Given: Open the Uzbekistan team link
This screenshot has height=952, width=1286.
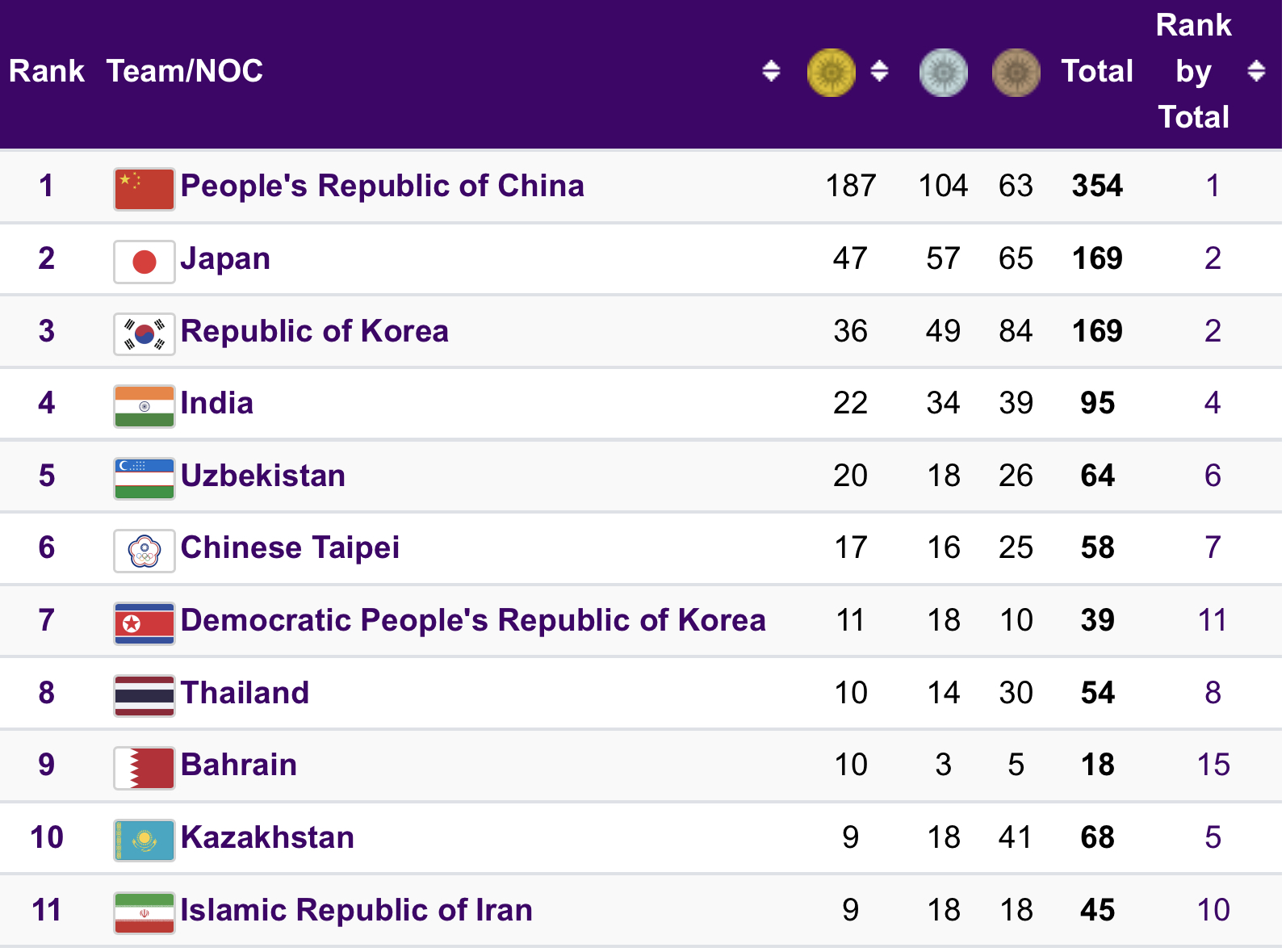Looking at the screenshot, I should [262, 476].
